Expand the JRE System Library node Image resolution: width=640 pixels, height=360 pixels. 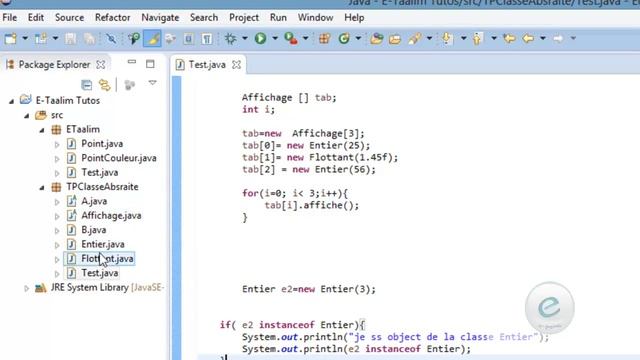(x=27, y=288)
